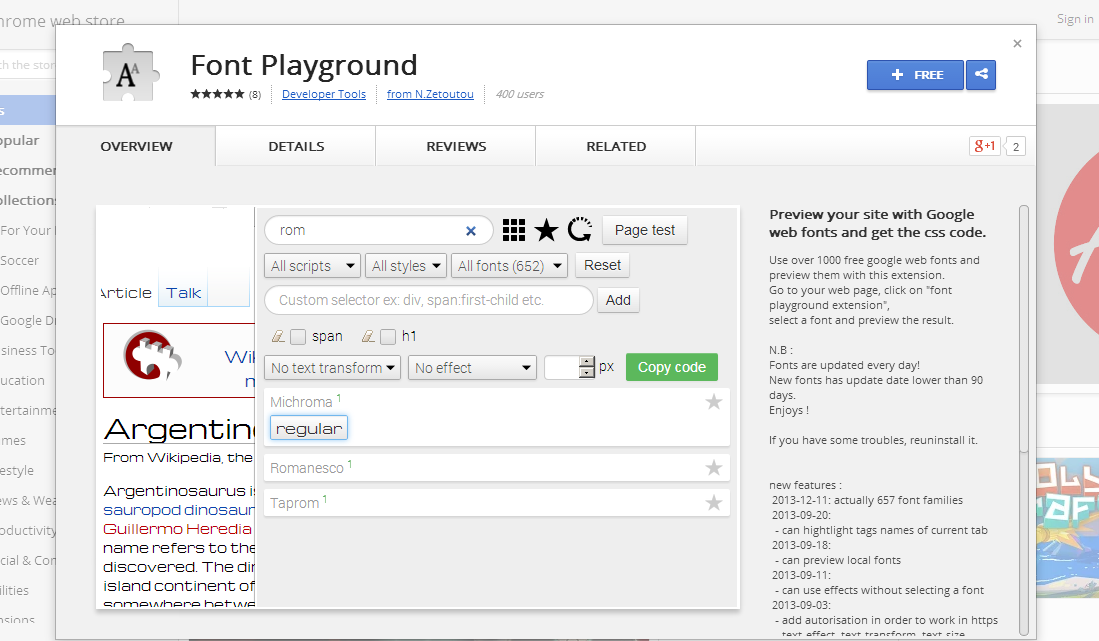Star the Michroma font

tap(714, 402)
